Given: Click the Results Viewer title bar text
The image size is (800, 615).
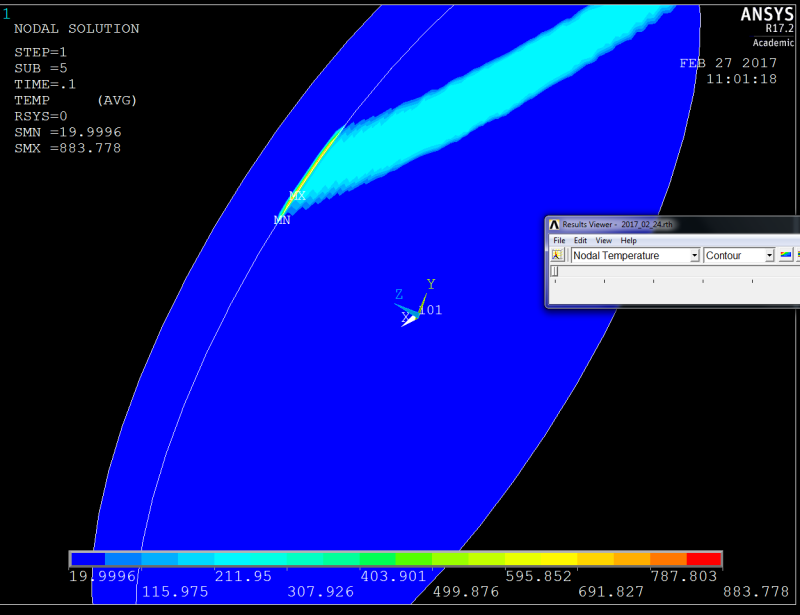Looking at the screenshot, I should [617, 225].
